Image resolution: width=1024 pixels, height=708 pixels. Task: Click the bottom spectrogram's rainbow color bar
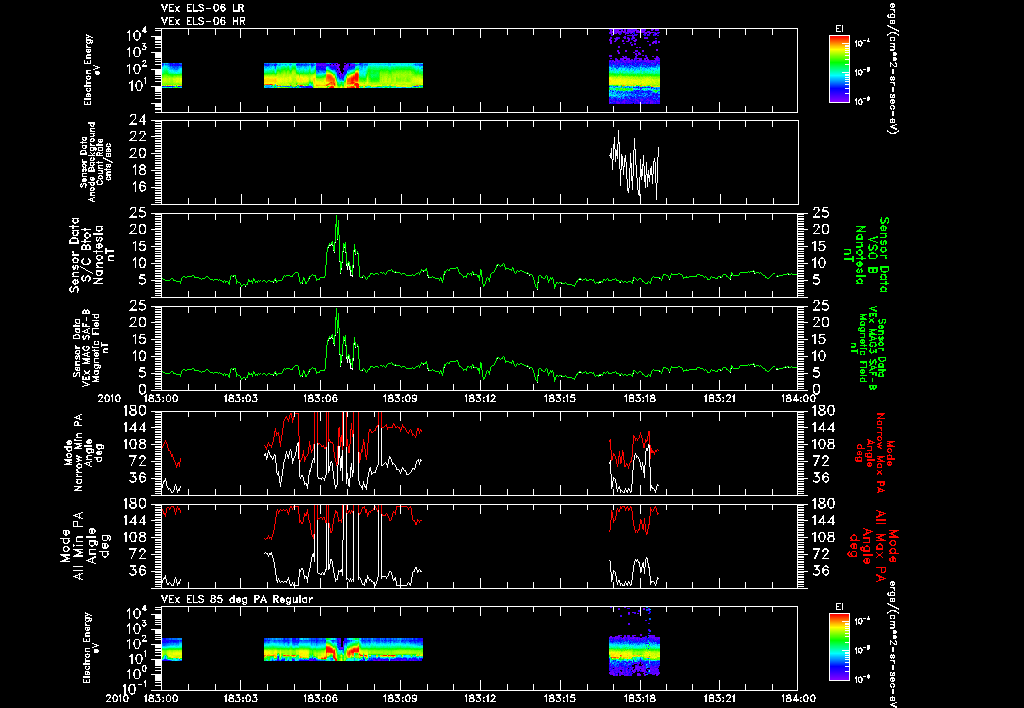pos(839,648)
